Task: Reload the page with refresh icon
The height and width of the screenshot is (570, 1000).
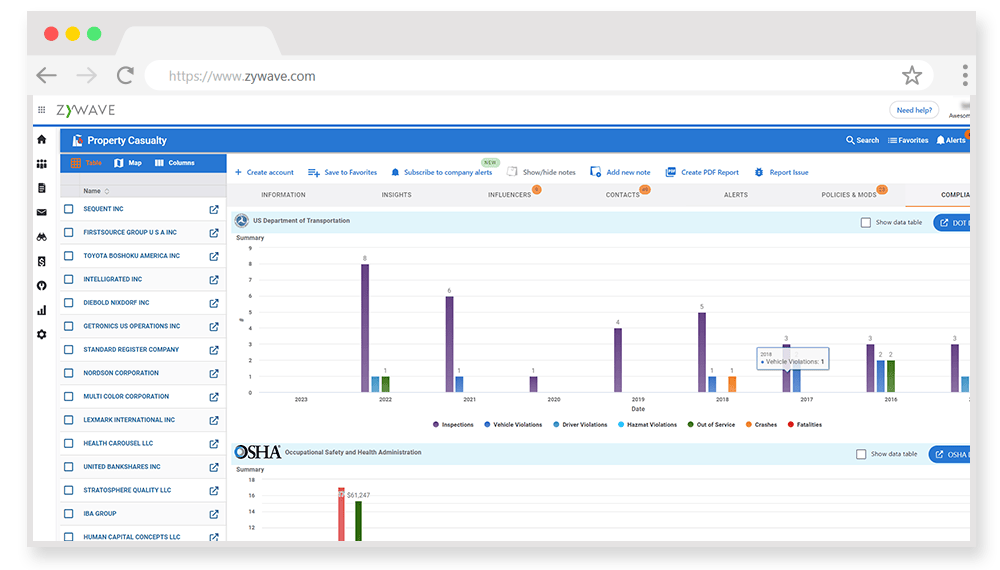Action: (x=125, y=76)
